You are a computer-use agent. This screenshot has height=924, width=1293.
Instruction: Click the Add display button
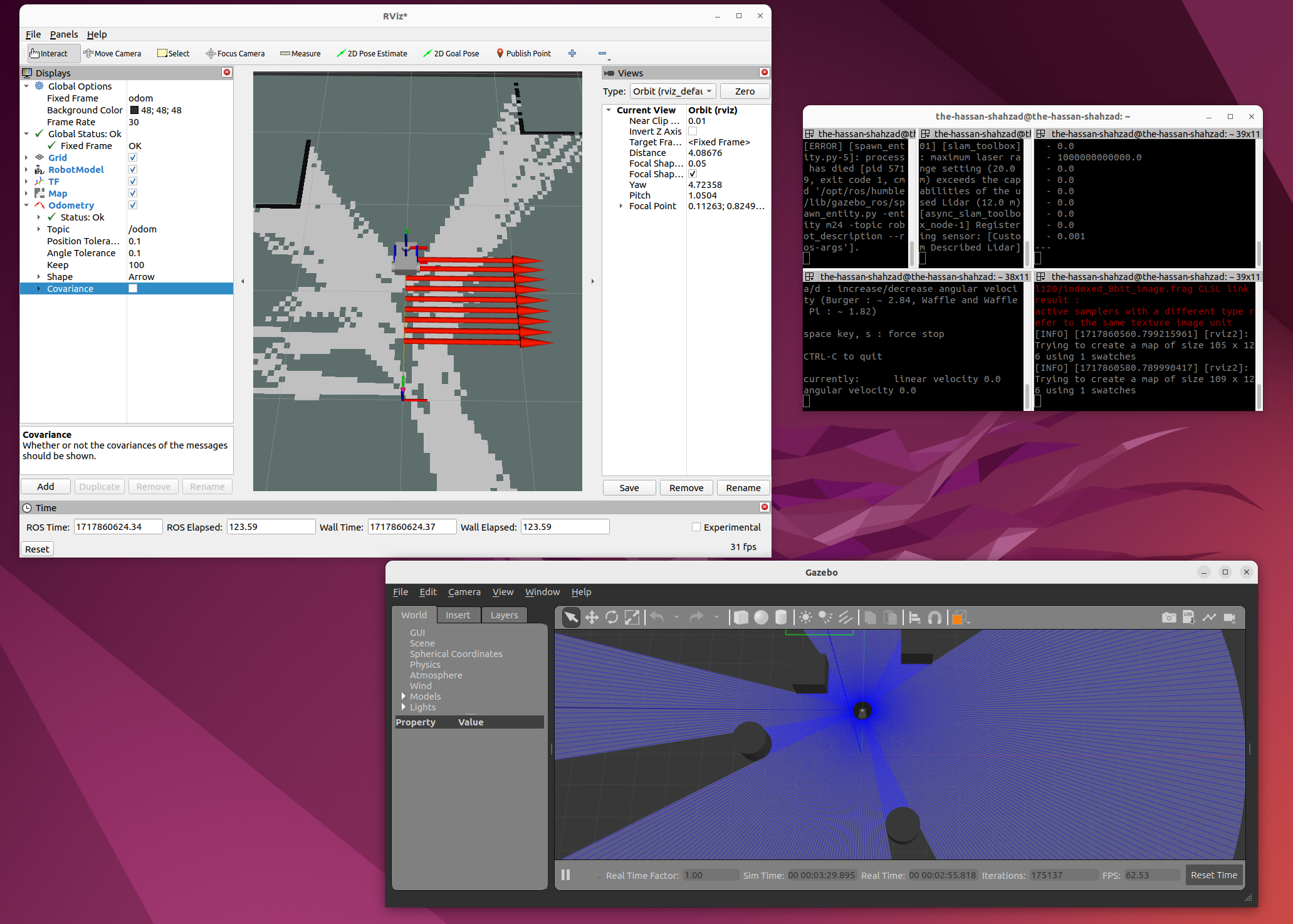(x=46, y=487)
